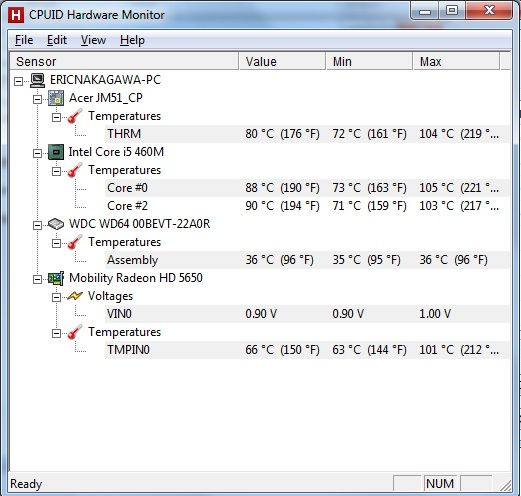This screenshot has width=521, height=496.
Task: Select the THRM sensor row
Action: [x=307, y=134]
